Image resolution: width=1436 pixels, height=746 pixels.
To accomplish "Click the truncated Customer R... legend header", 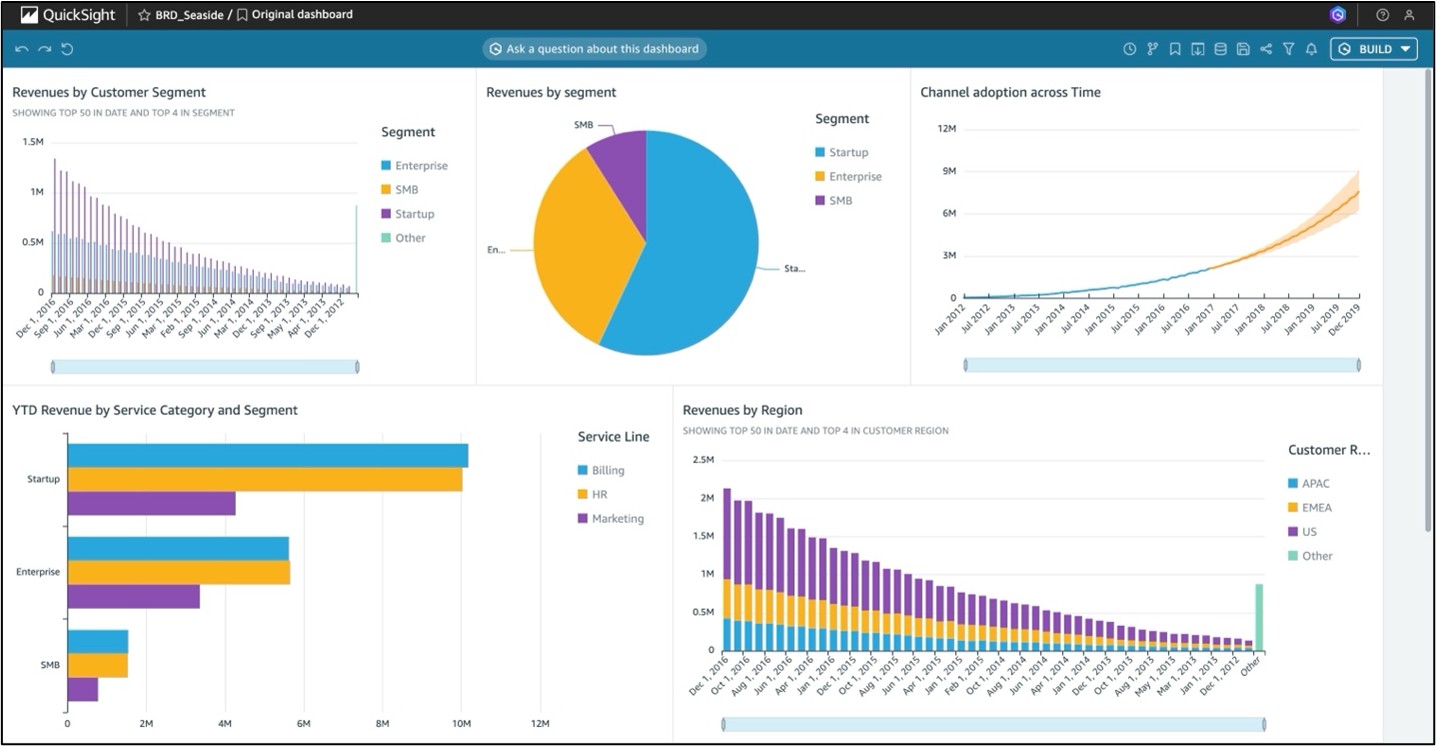I will click(x=1329, y=450).
